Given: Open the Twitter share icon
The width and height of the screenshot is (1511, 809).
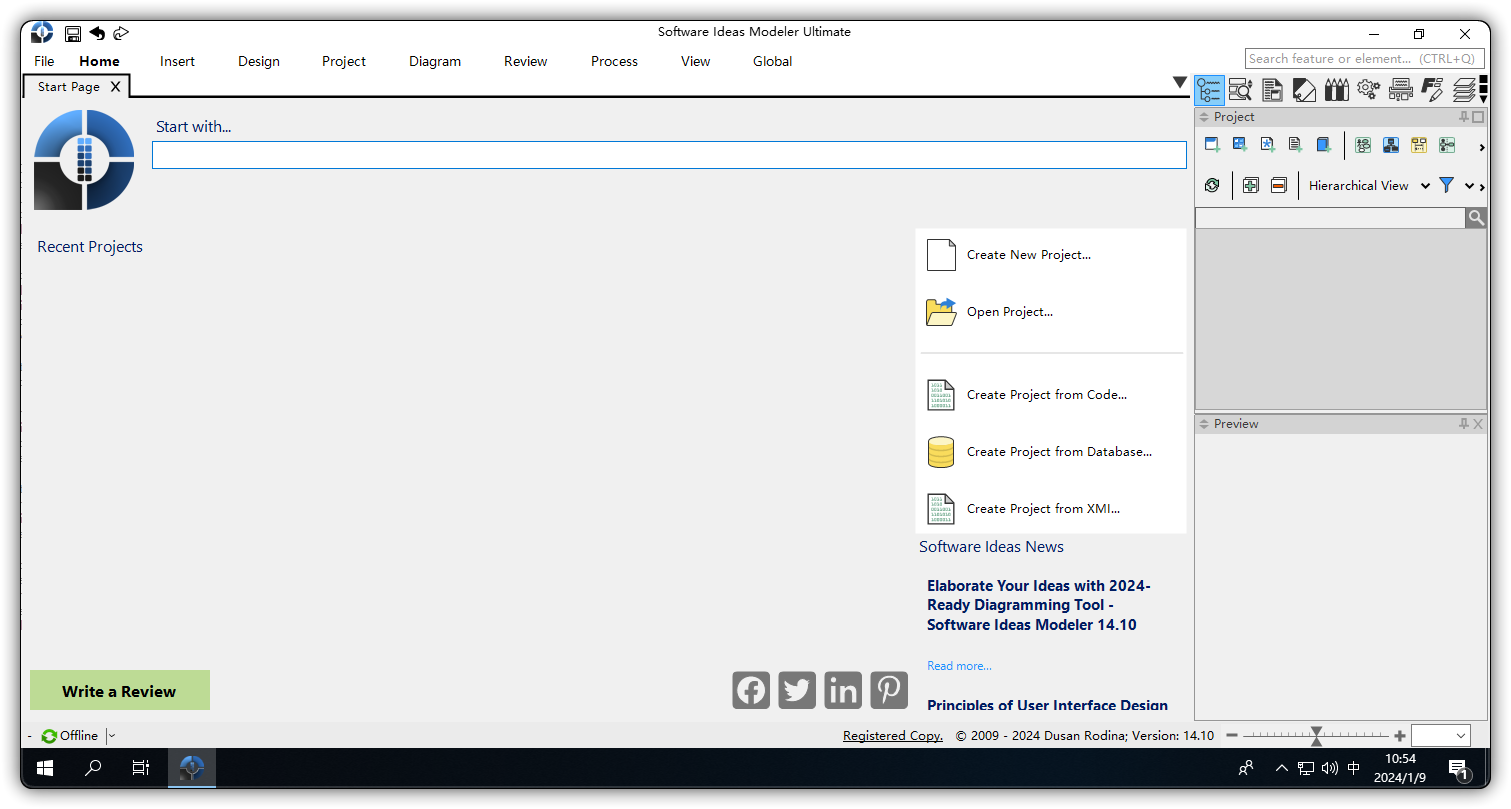Looking at the screenshot, I should (x=797, y=690).
